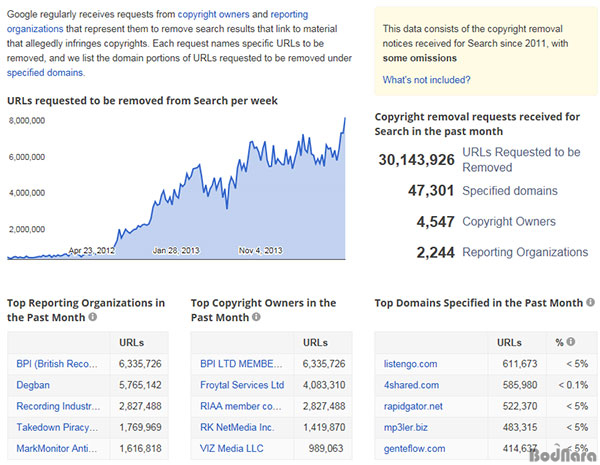Open Recording Industr... organization link

coord(58,406)
